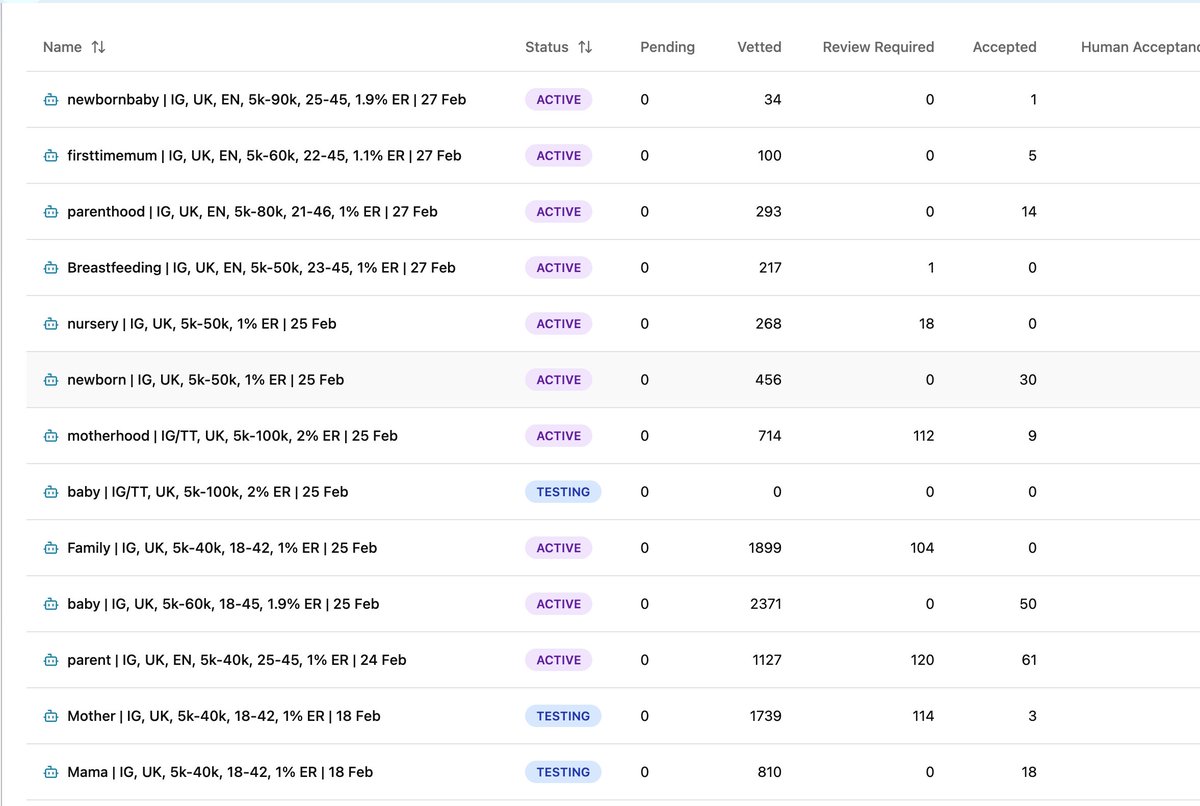Screen dimensions: 1200x806
Task: Click TESTING status badge in baby IG/TT row
Action: point(563,492)
